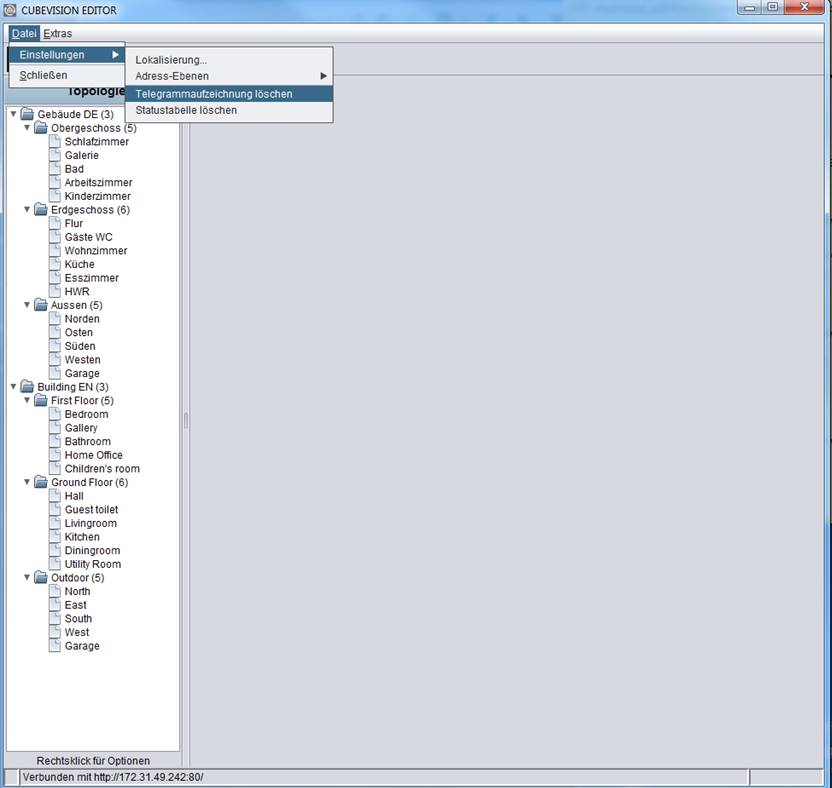Select the Schlafzimmer room in the tree

click(x=97, y=142)
